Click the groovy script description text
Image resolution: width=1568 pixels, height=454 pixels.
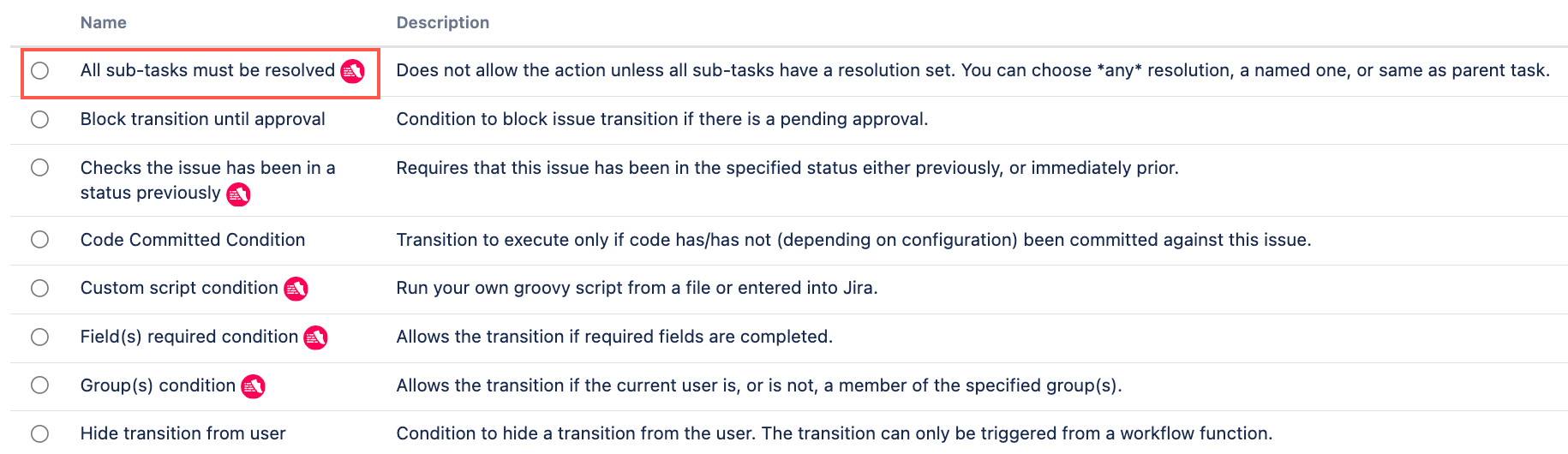(637, 288)
